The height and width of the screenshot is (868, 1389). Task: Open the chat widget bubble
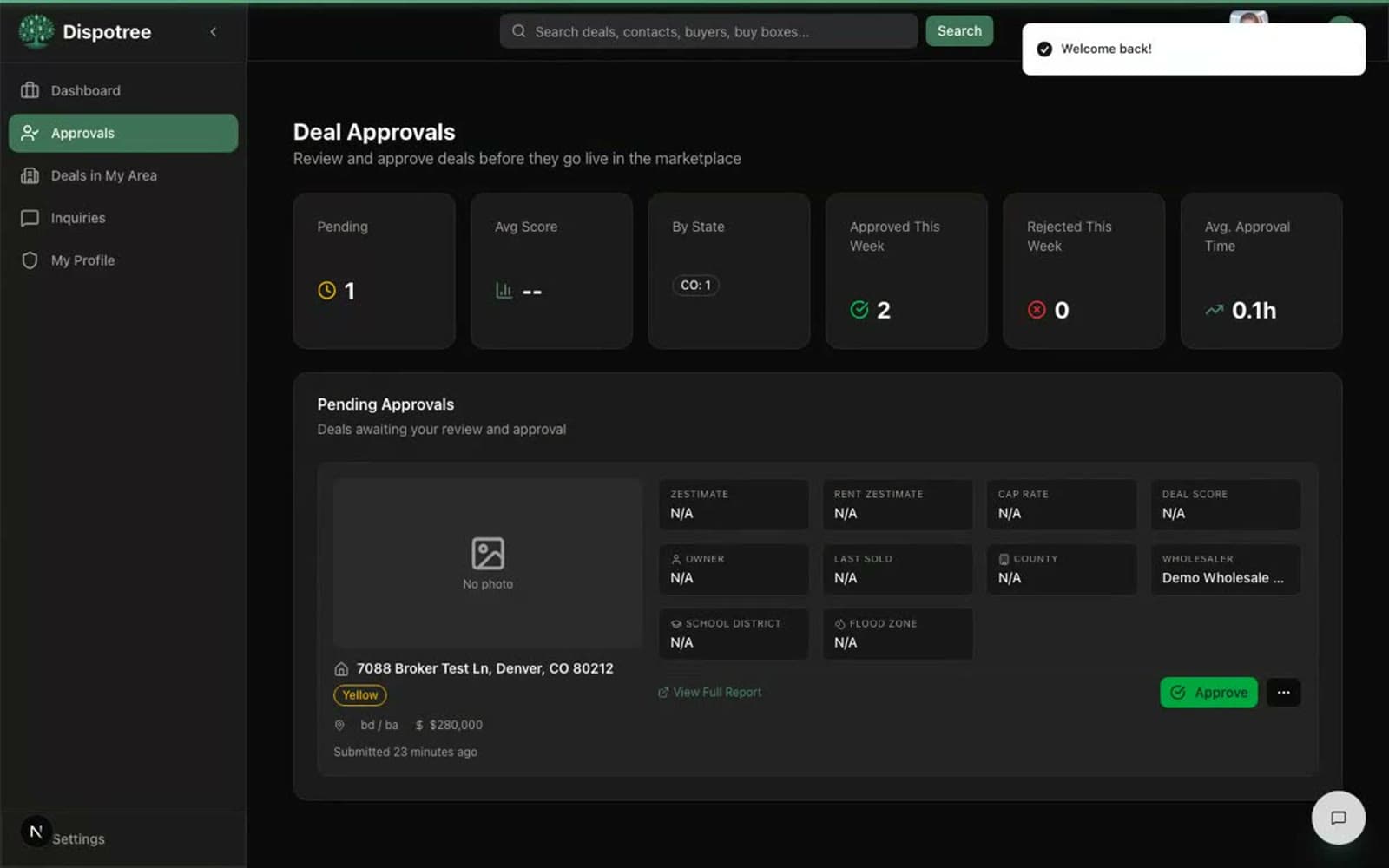tap(1338, 818)
